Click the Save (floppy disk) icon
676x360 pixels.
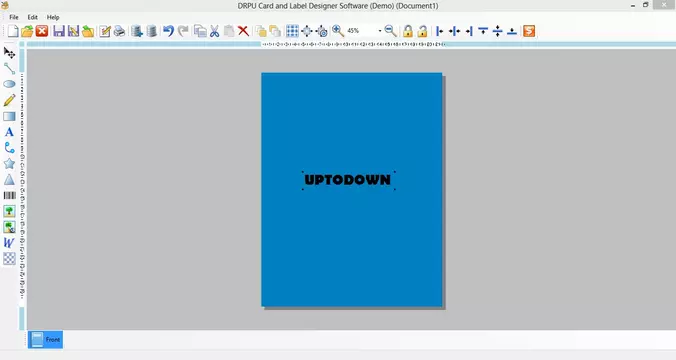click(x=59, y=31)
